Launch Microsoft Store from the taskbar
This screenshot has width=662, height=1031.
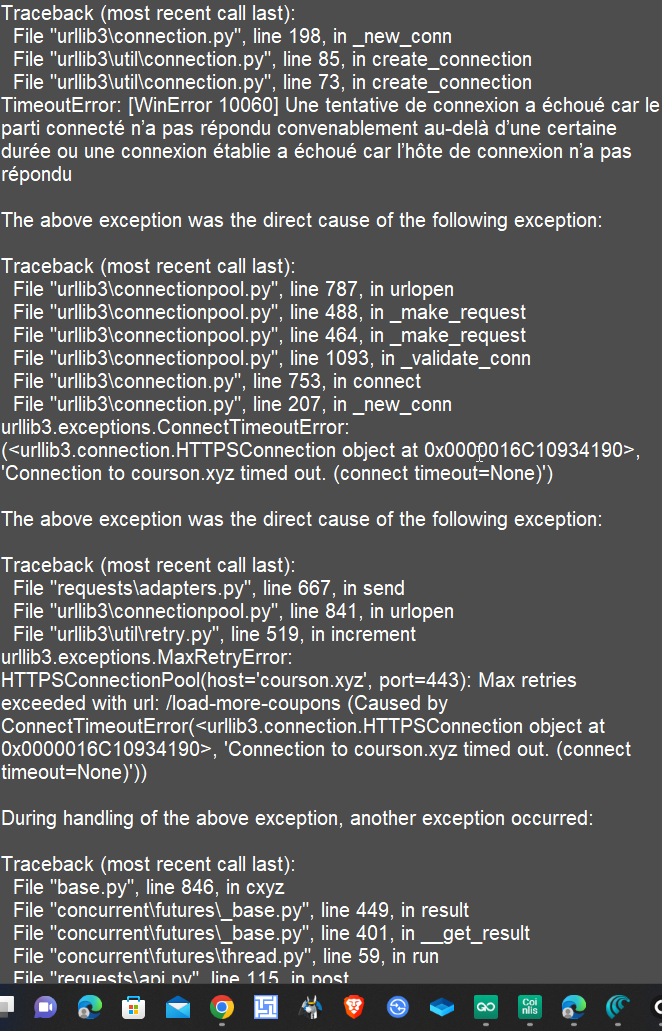134,1006
